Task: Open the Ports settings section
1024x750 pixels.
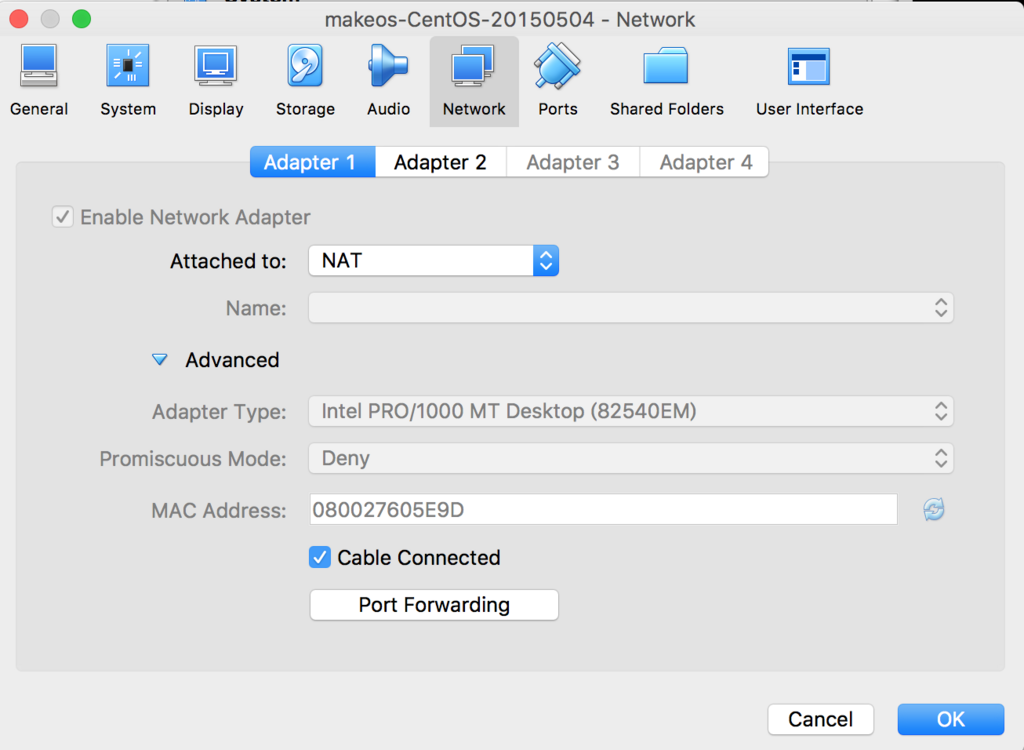Action: (x=558, y=81)
